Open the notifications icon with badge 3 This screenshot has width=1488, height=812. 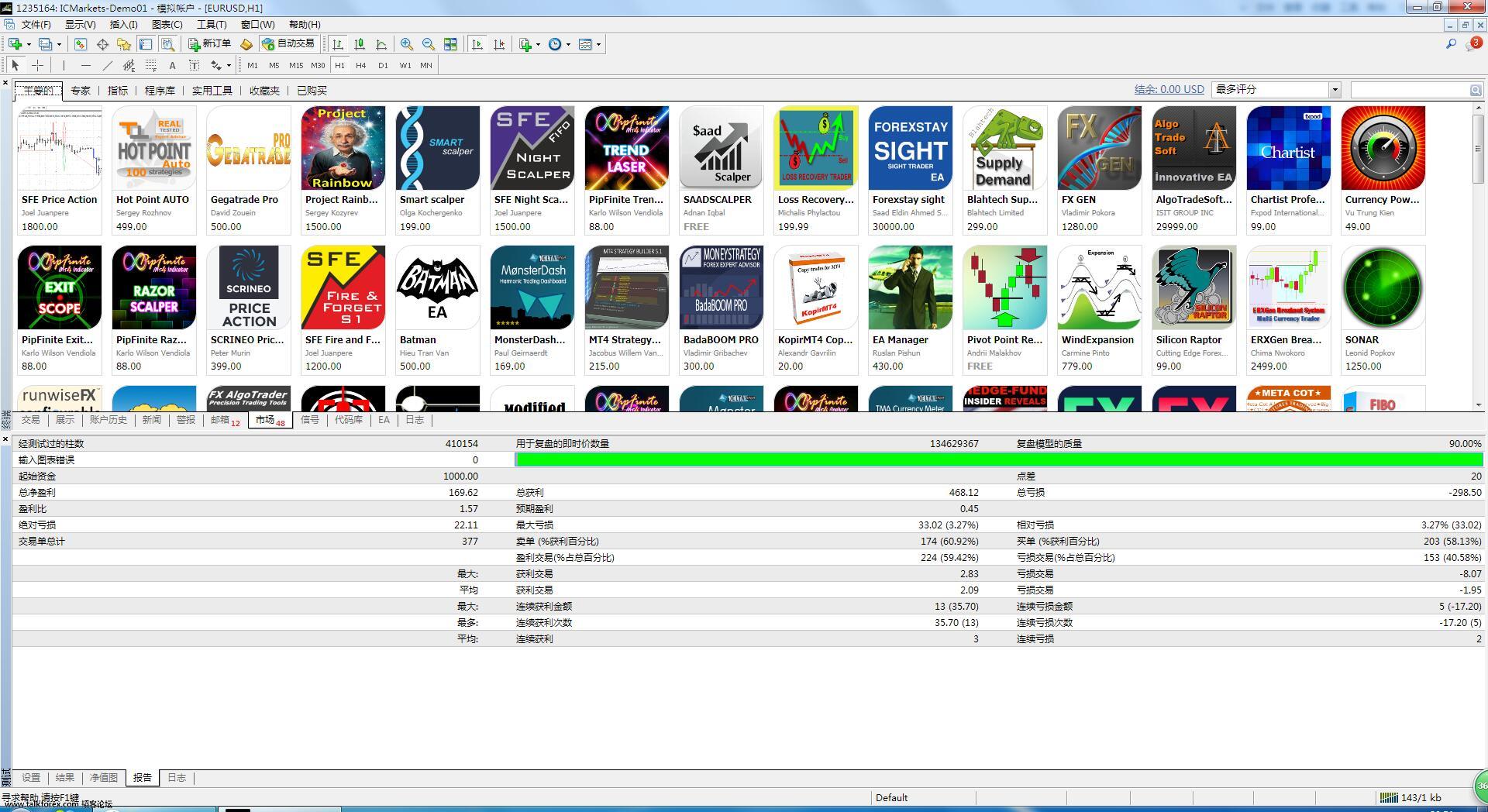tap(1473, 44)
